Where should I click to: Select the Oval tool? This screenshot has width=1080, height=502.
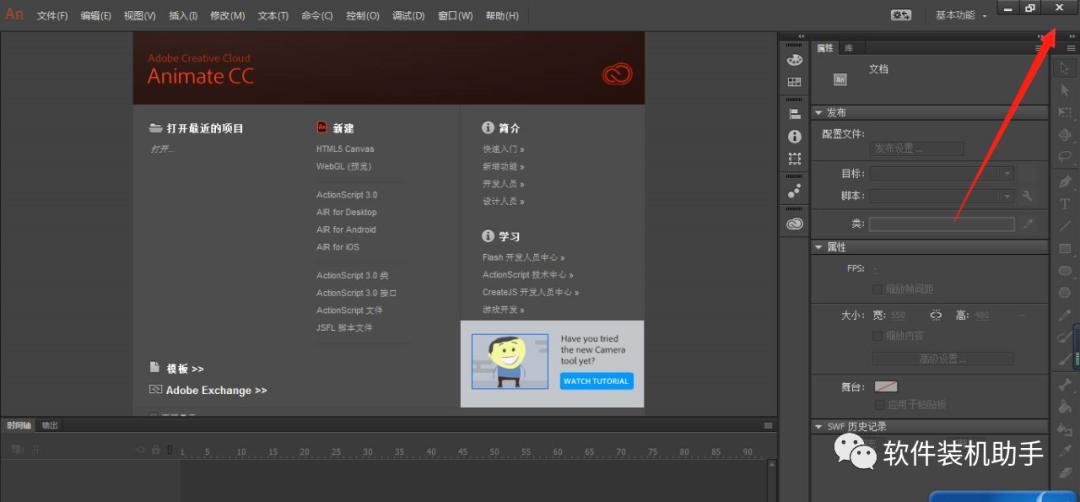(x=1065, y=271)
